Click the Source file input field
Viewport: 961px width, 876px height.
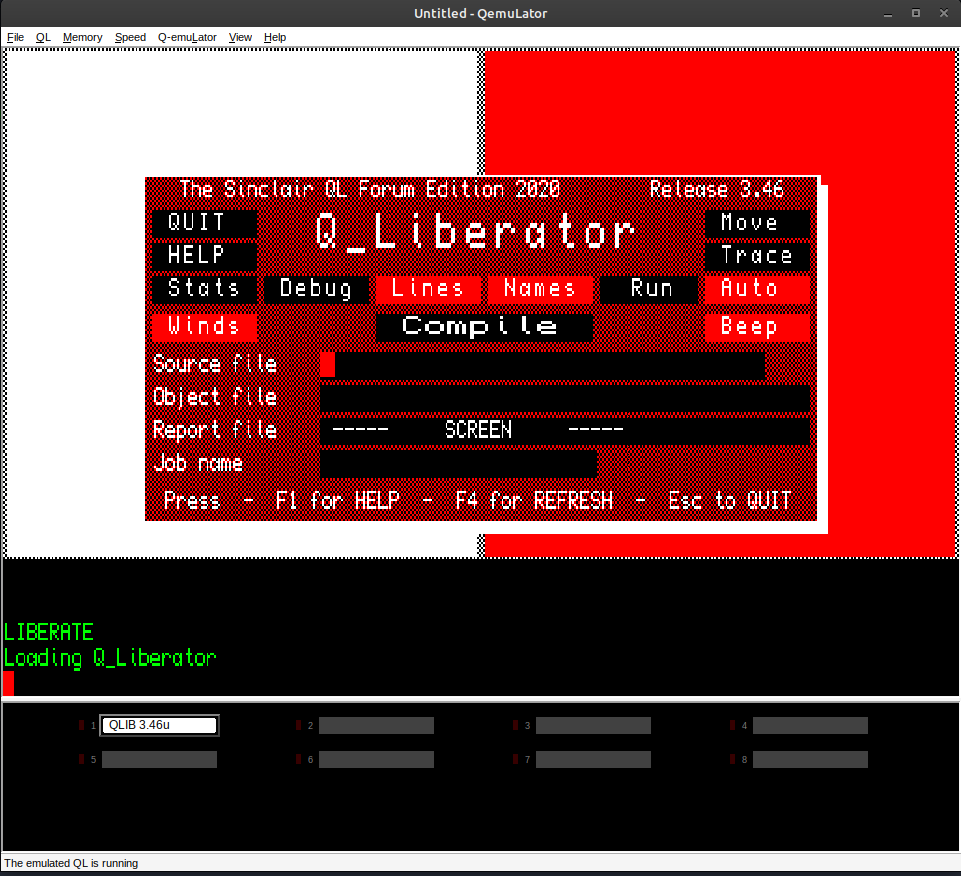(542, 365)
